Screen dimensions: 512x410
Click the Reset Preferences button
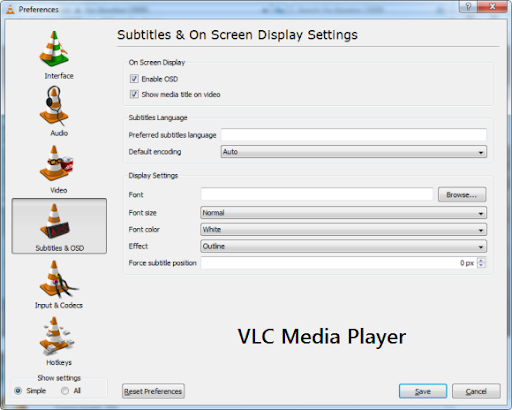click(153, 391)
